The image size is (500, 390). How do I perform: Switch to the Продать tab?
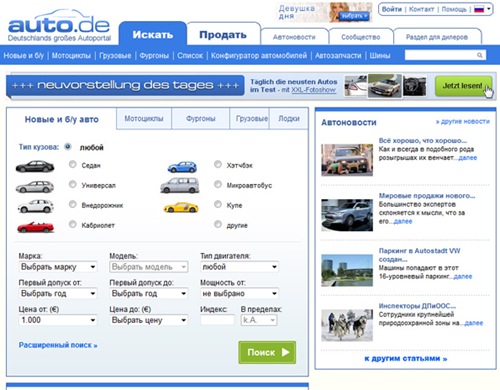[x=223, y=34]
